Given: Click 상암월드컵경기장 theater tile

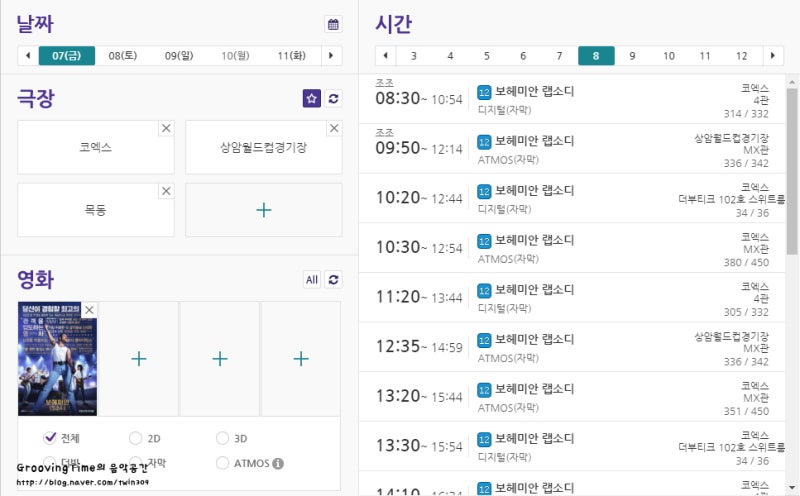Looking at the screenshot, I should [264, 147].
